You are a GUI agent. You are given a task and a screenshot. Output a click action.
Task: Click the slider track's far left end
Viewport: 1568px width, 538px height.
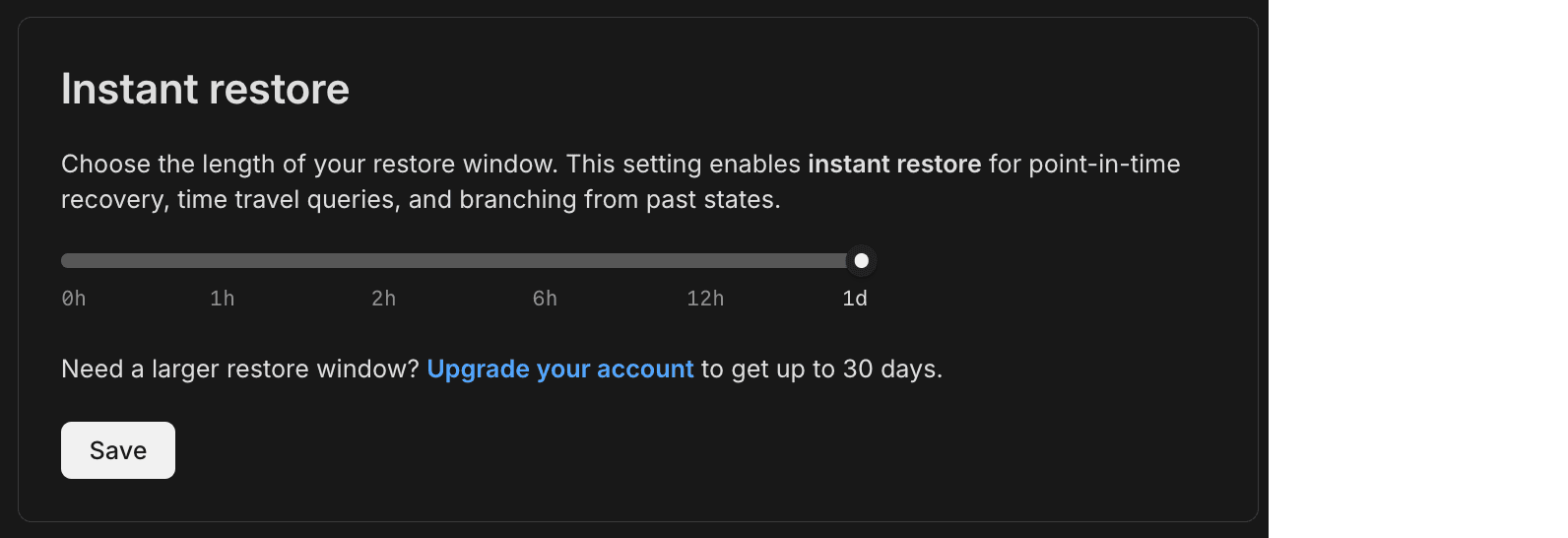(67, 261)
